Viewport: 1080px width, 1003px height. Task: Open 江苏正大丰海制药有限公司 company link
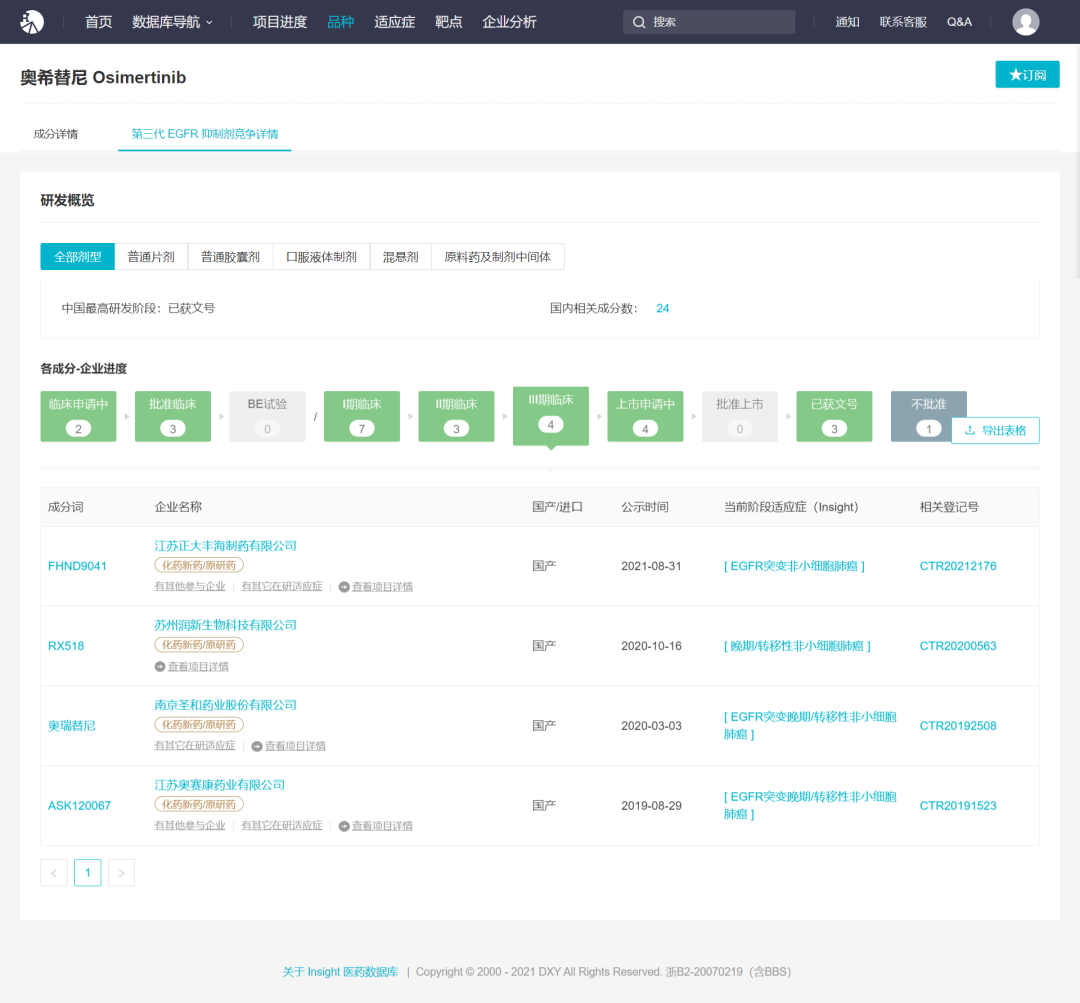225,546
